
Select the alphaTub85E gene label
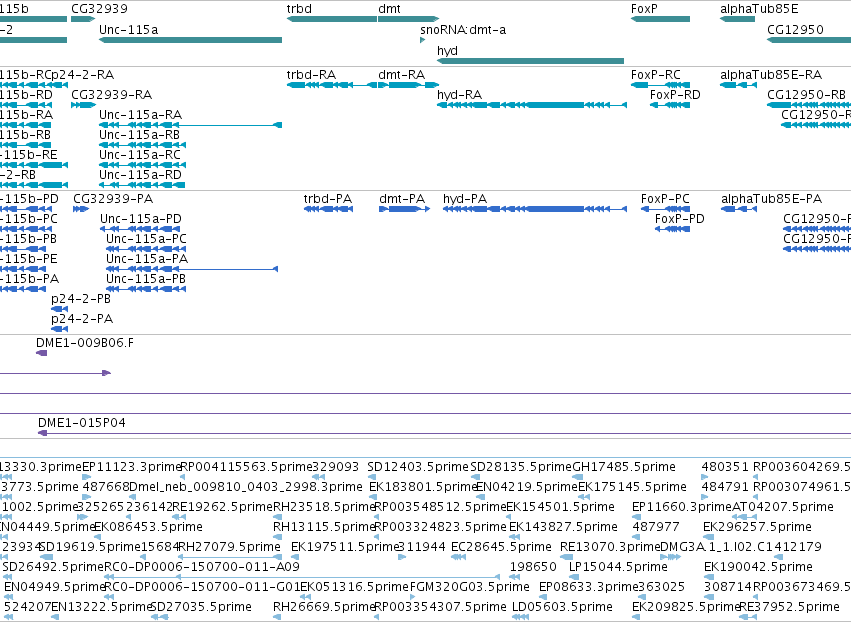pos(759,9)
